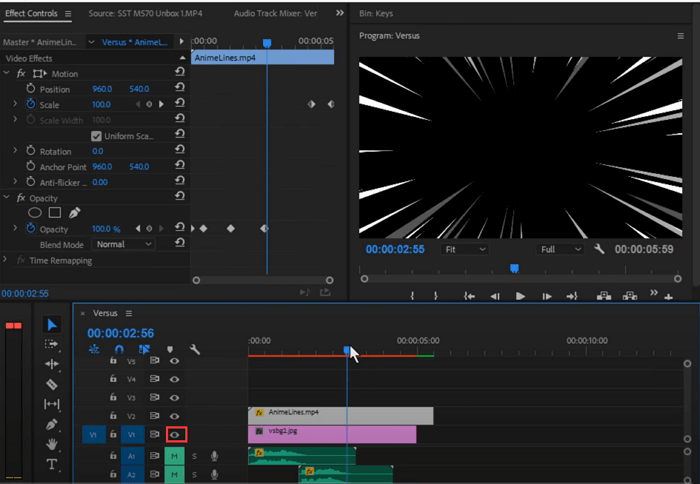Choose the Track Select Forward tool
700x484 pixels.
pyautogui.click(x=52, y=344)
